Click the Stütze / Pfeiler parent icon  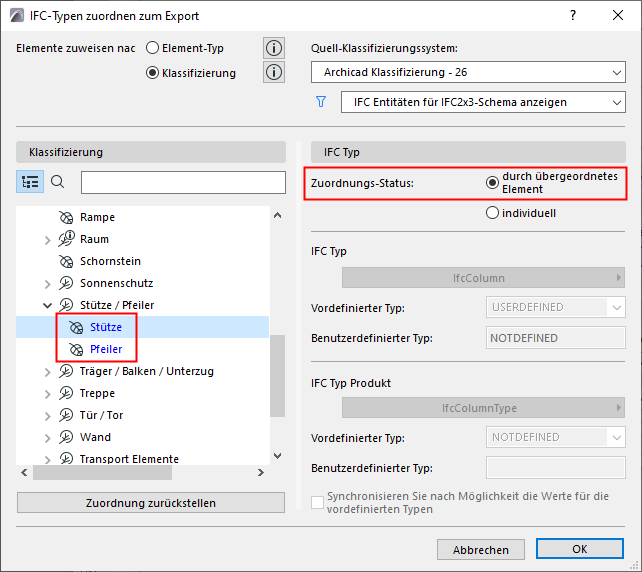tap(66, 305)
